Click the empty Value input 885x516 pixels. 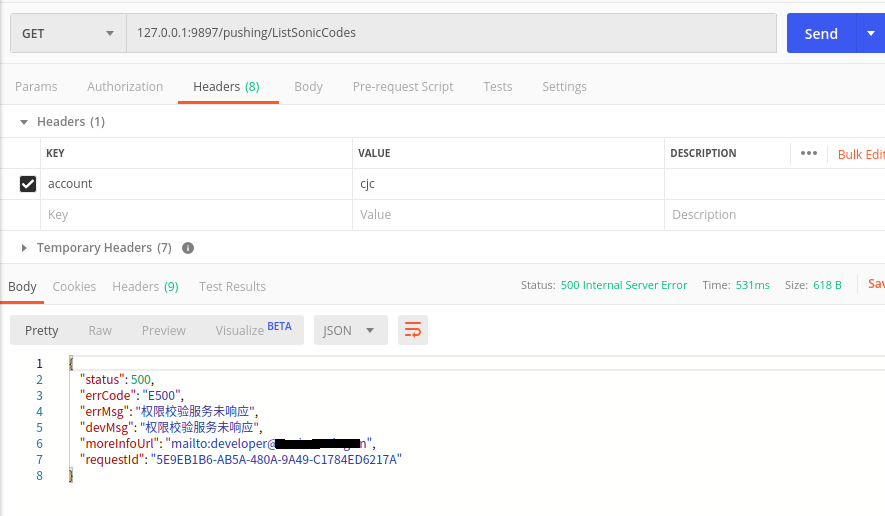(x=508, y=215)
